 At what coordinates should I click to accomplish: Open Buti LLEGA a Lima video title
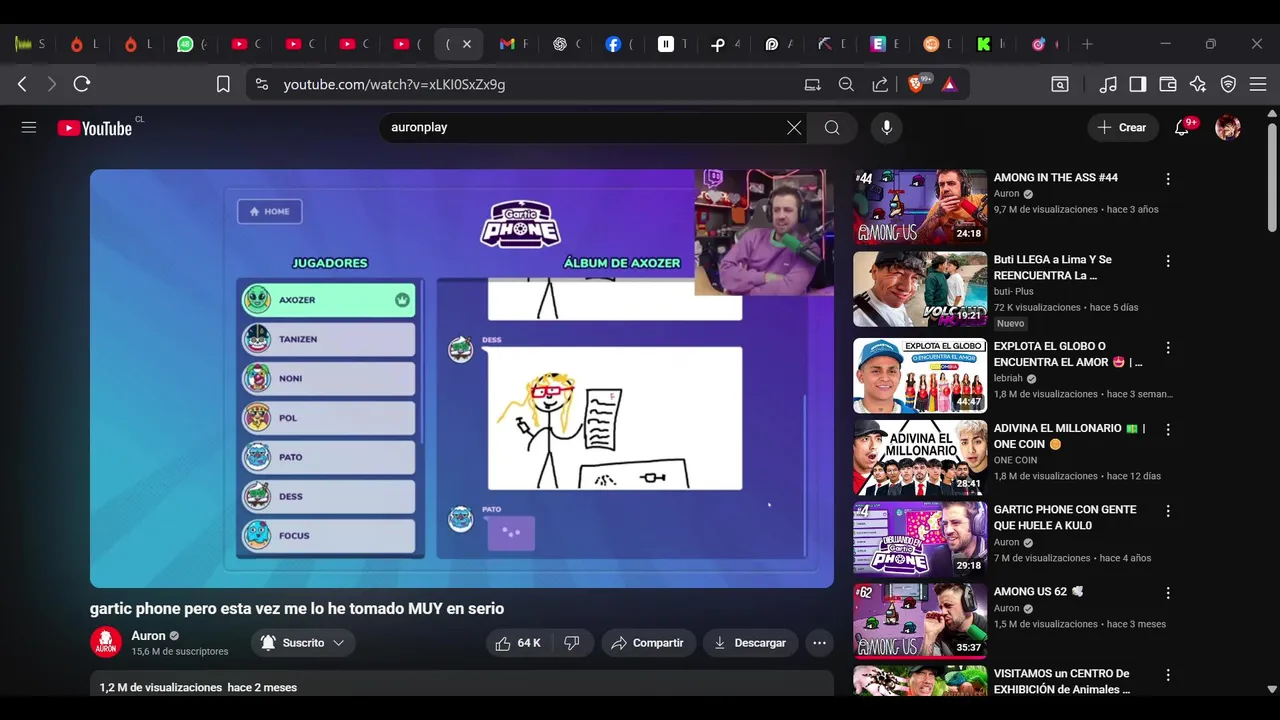(x=1053, y=267)
